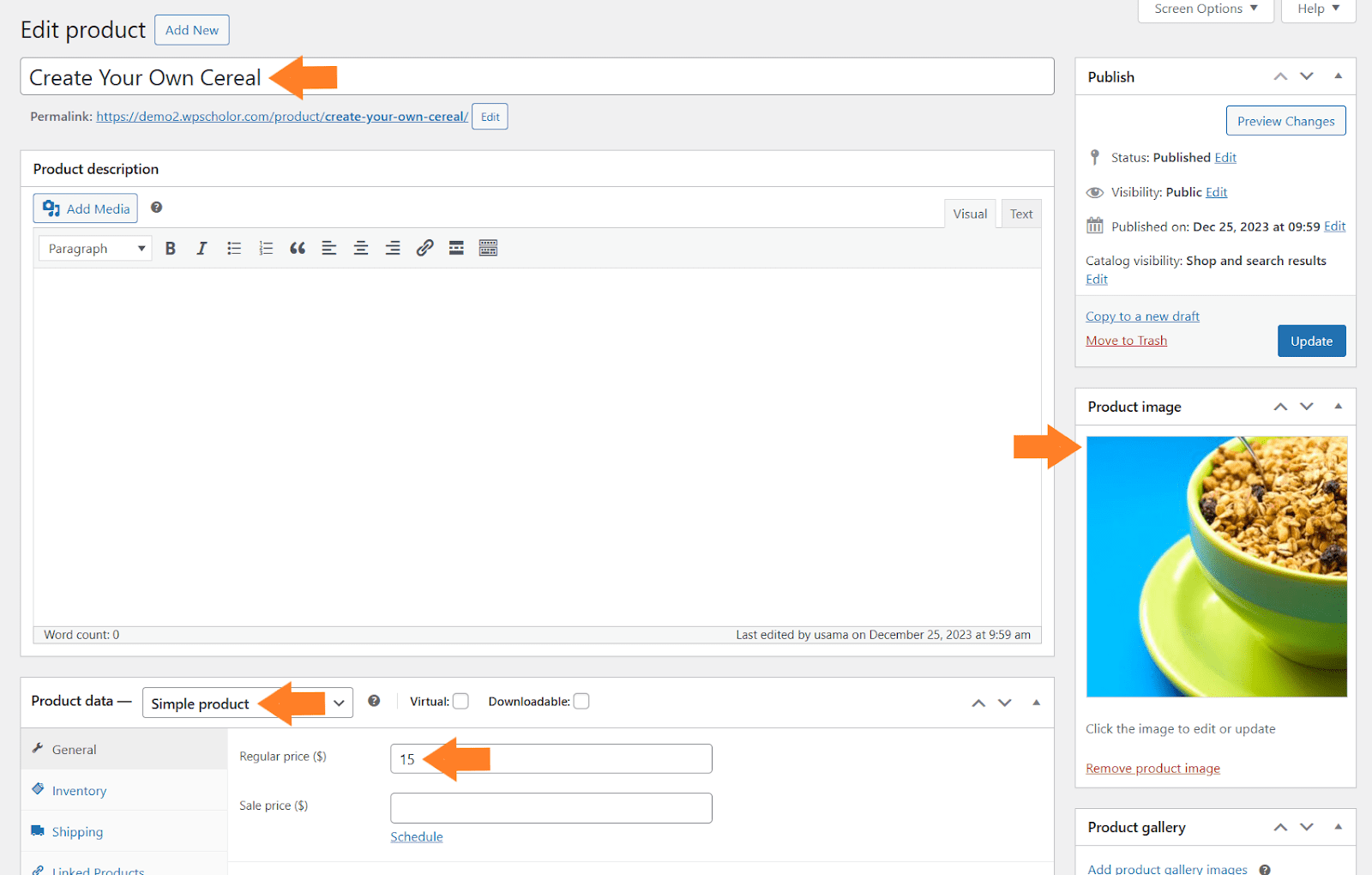Expand Screen Options panel
The image size is (1372, 875).
pyautogui.click(x=1206, y=9)
